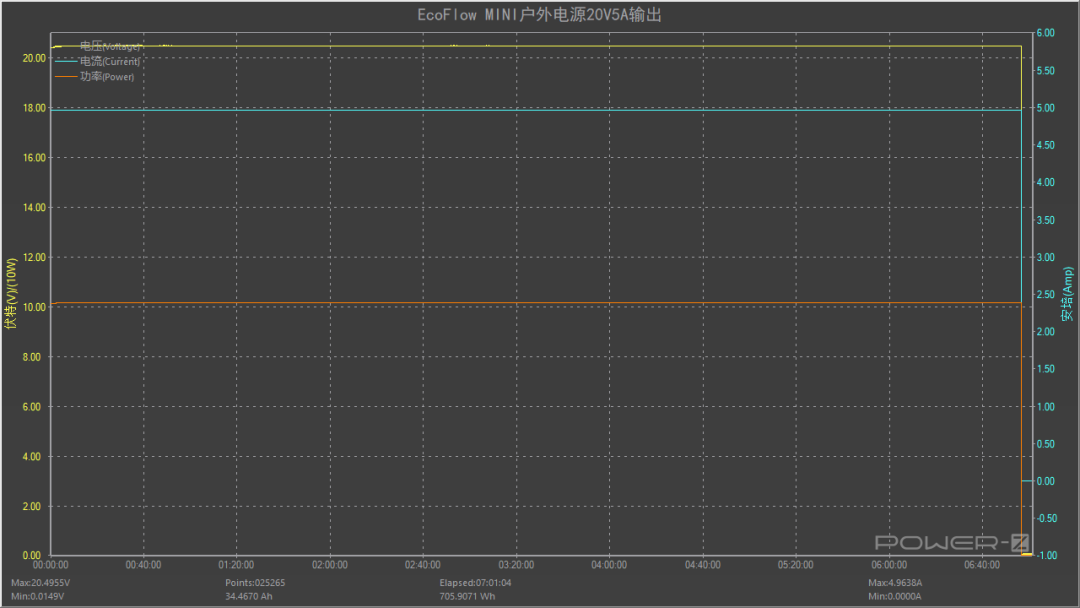This screenshot has height=608, width=1080.
Task: Click the cyan Current legend line swatch
Action: (x=66, y=61)
